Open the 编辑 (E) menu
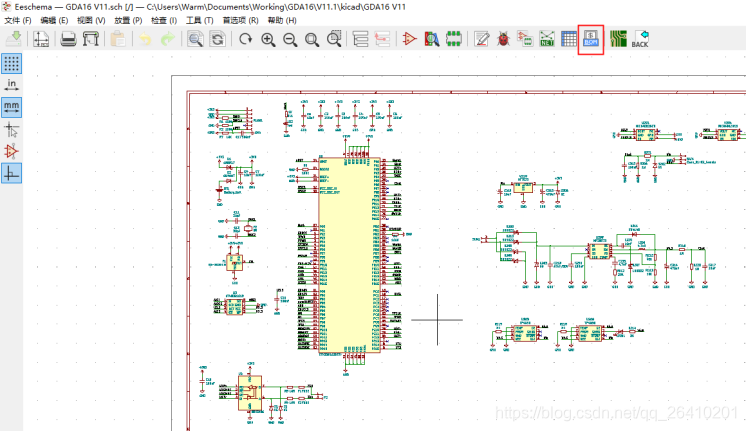 54,20
